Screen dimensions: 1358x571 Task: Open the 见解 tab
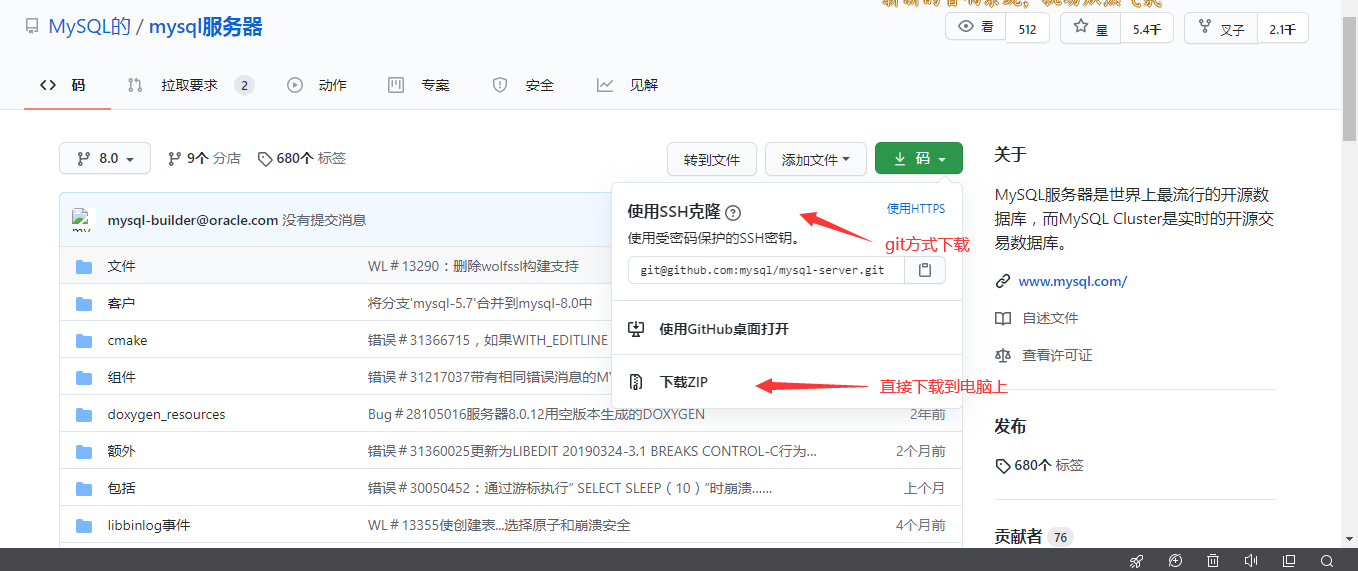627,85
